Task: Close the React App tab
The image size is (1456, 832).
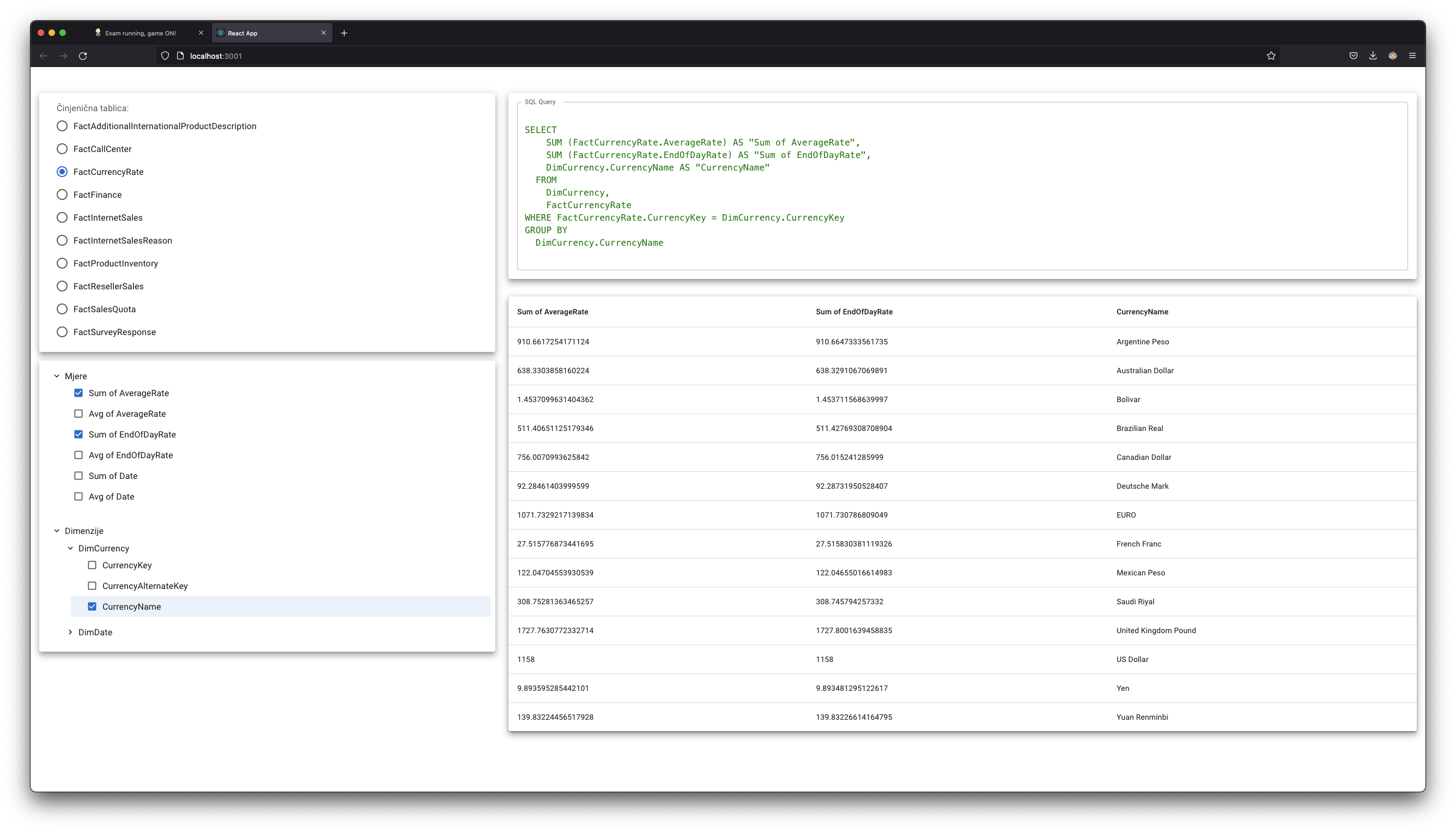Action: 324,33
